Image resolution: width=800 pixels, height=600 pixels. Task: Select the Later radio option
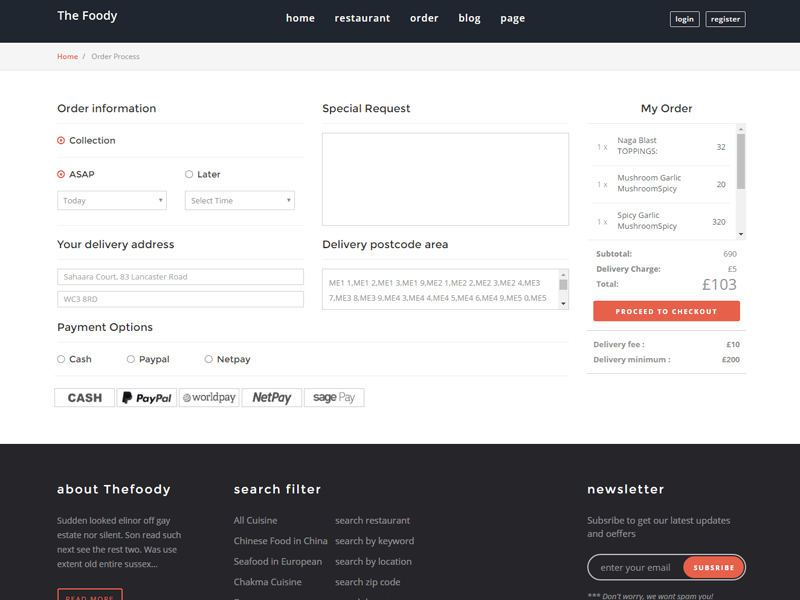(x=189, y=175)
